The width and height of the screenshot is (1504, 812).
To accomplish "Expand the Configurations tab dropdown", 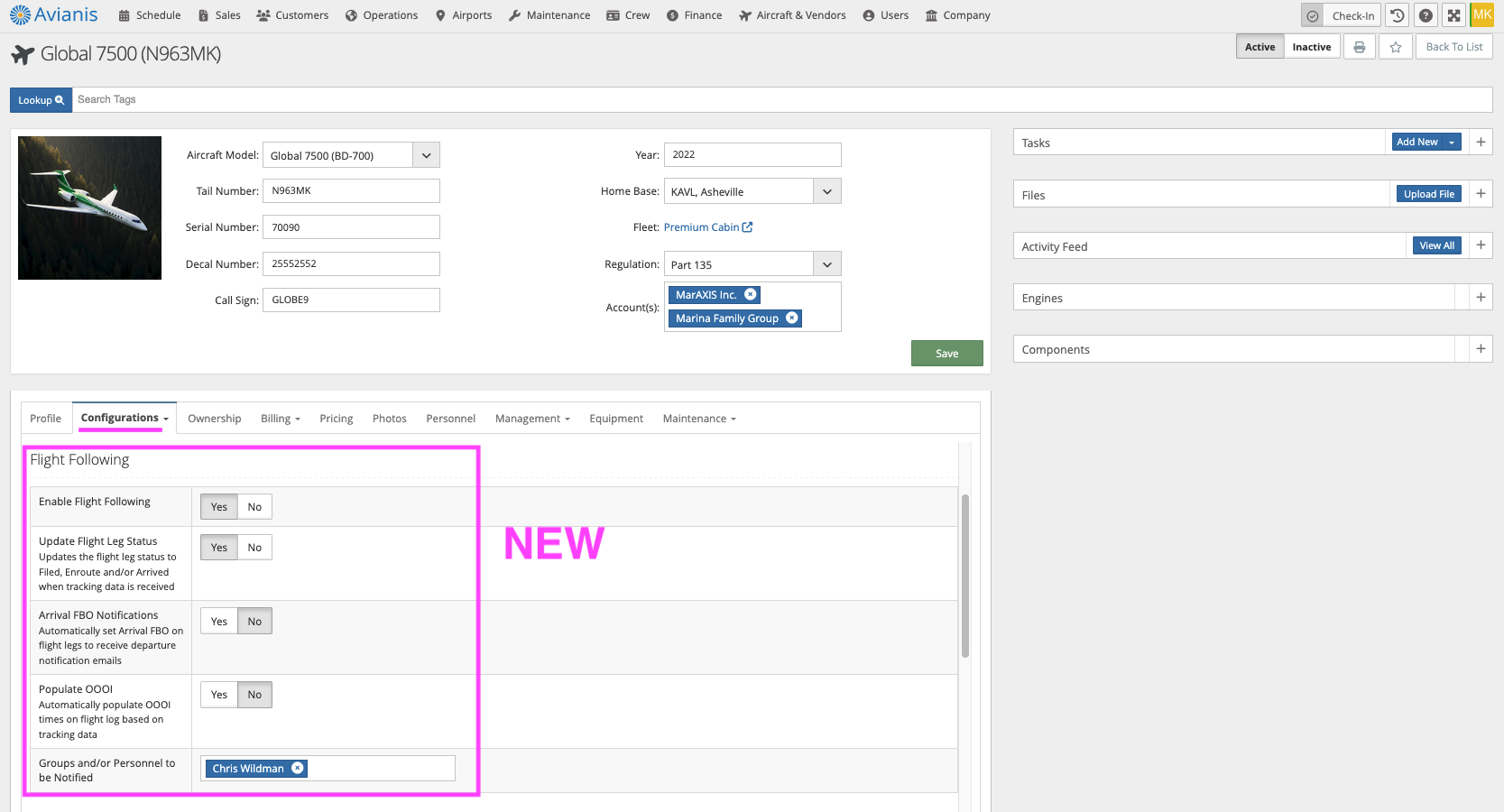I will 166,419.
